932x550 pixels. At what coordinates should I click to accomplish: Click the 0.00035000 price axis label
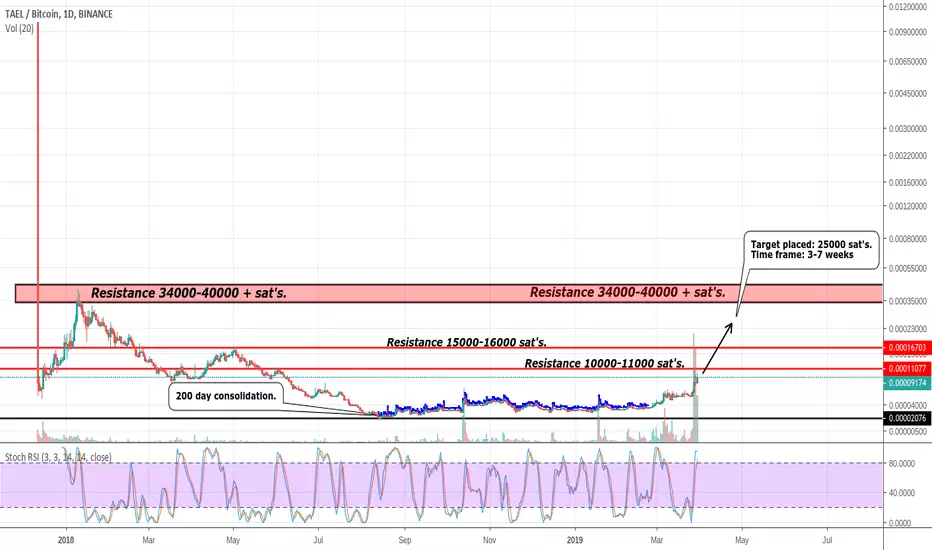[908, 301]
